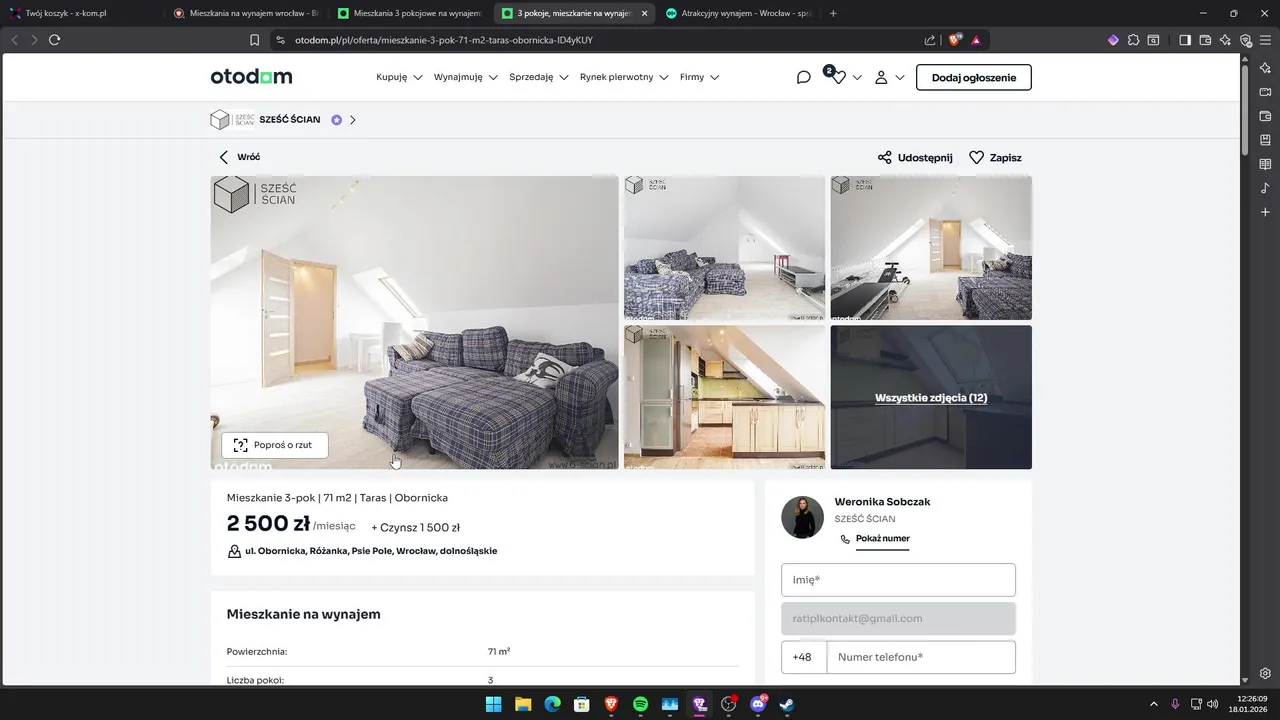The image size is (1280, 720).
Task: Open Steam from the taskbar
Action: coord(787,704)
